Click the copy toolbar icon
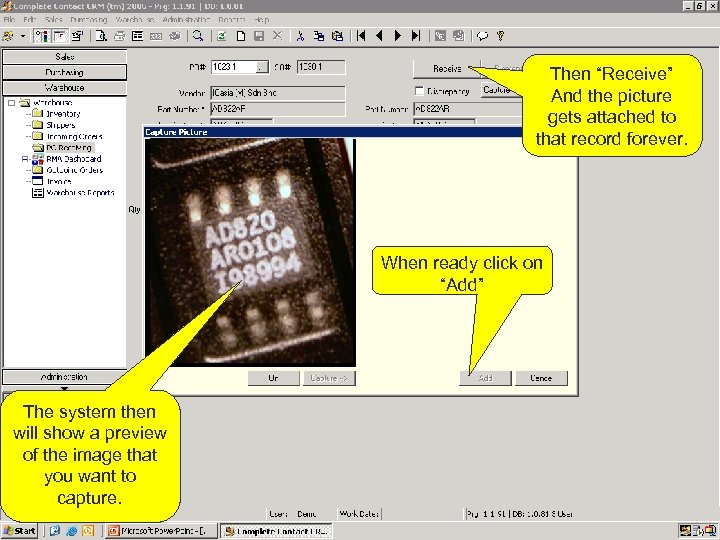 (319, 36)
